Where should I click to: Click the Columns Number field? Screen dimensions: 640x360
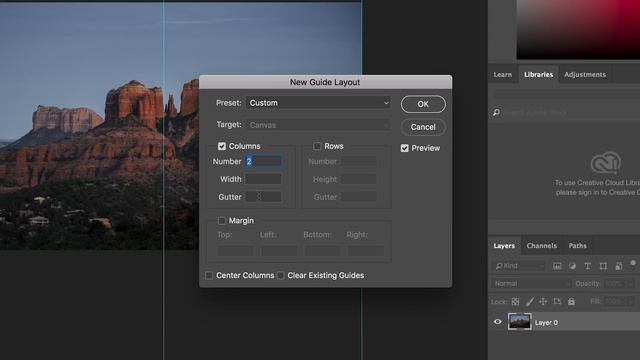263,161
